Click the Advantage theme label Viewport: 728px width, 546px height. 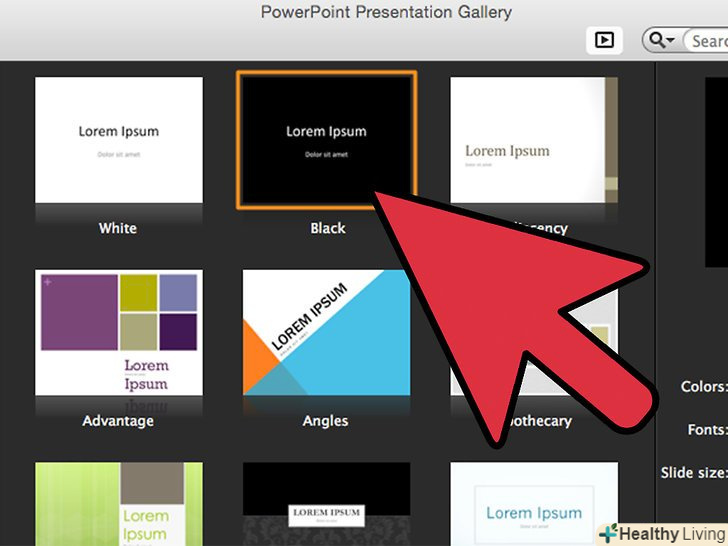click(118, 421)
